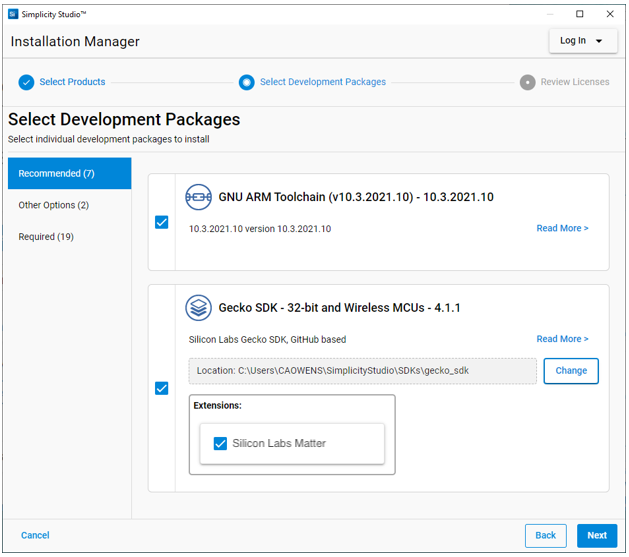Image resolution: width=629 pixels, height=557 pixels.
Task: Click the Select Products completed step checkmark
Action: click(26, 82)
